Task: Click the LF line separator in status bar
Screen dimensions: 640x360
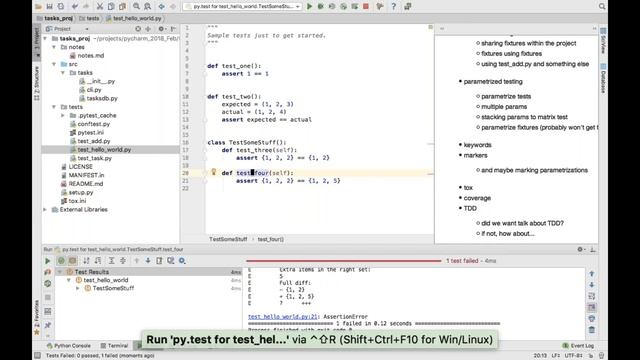Action: click(556, 356)
